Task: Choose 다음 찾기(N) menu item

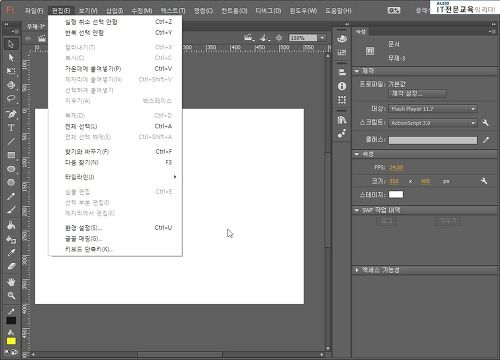Action: (x=115, y=162)
